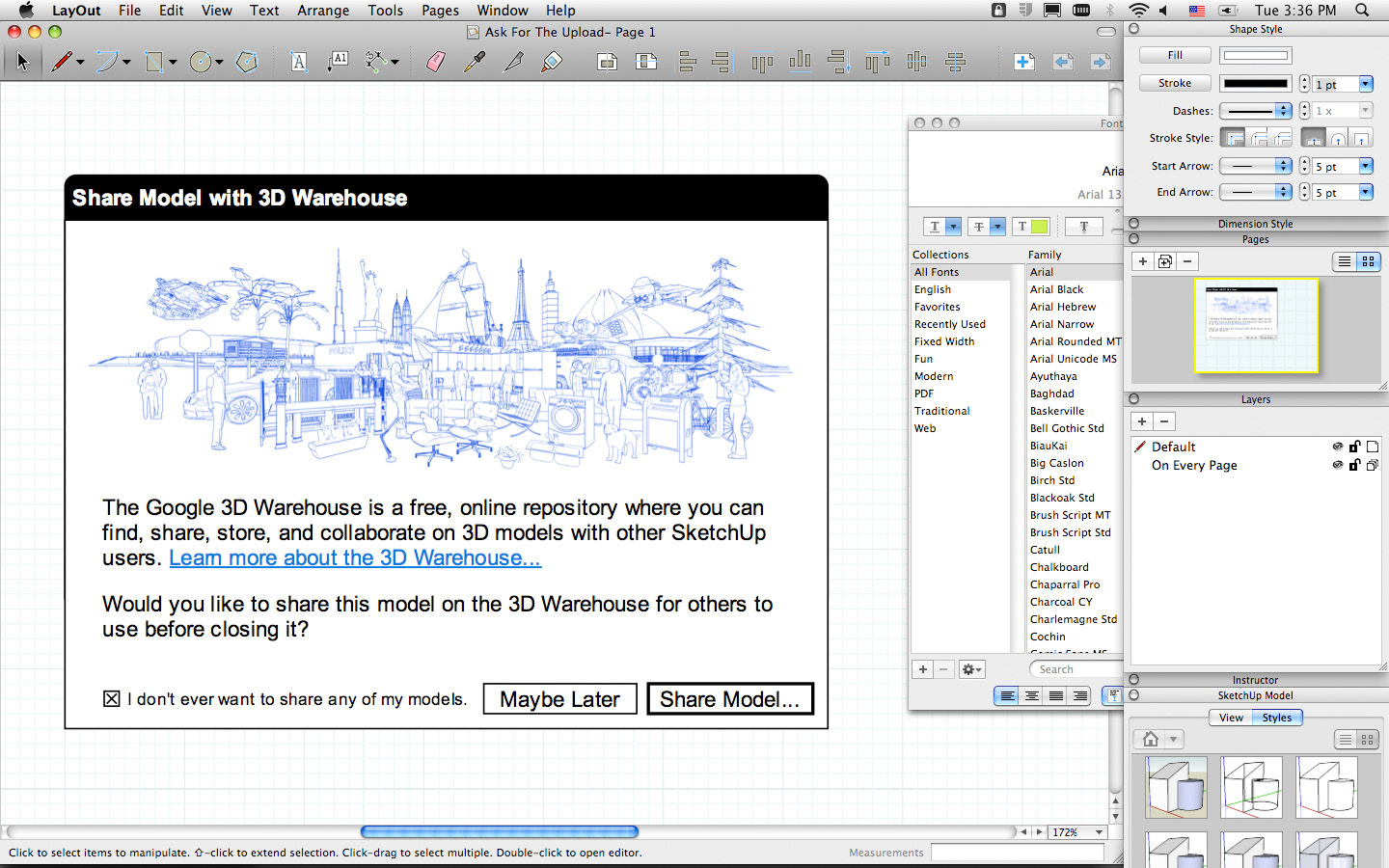
Task: Select the Rectangle tool
Action: pos(154,62)
